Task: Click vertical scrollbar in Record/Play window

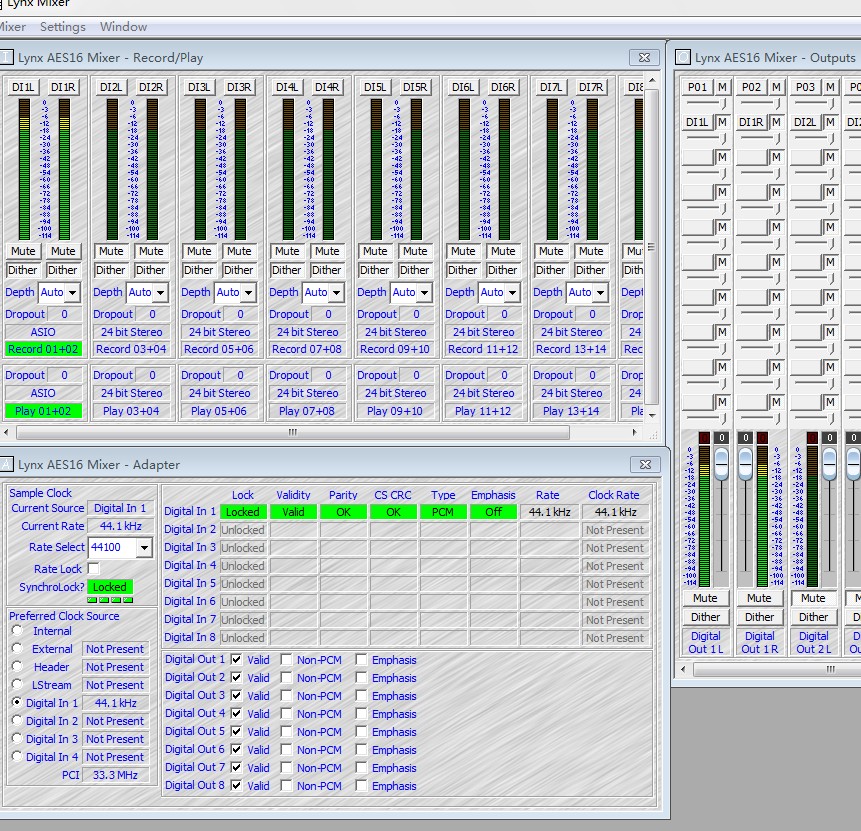Action: coord(652,247)
